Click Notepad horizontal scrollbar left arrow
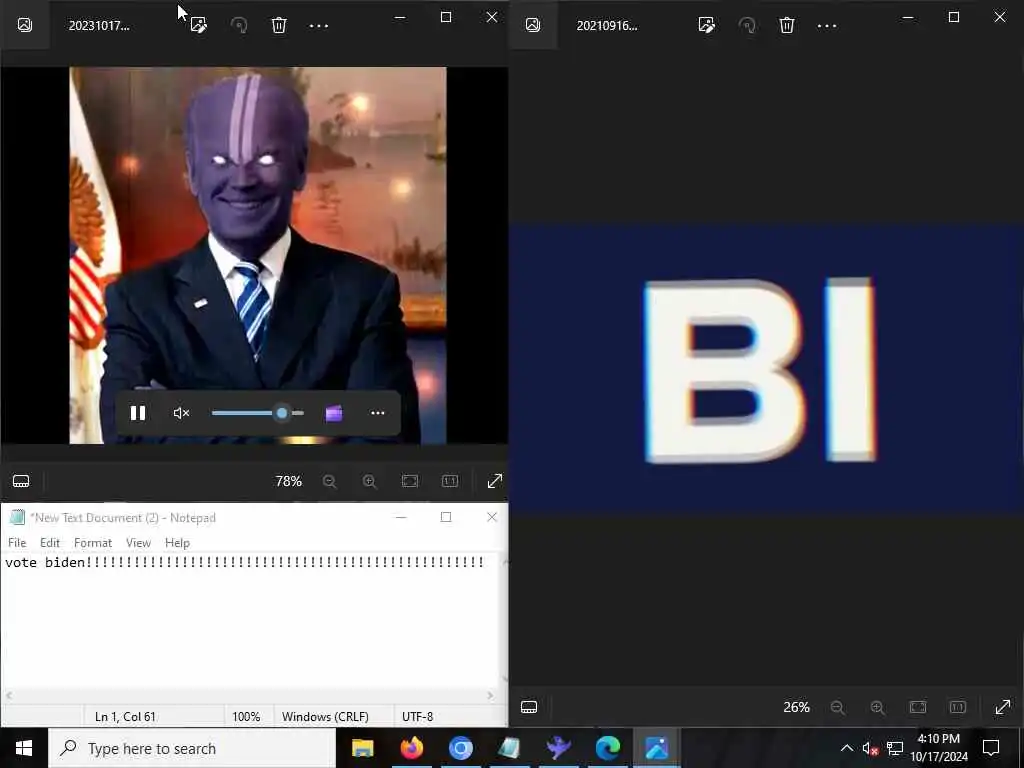 (x=8, y=696)
